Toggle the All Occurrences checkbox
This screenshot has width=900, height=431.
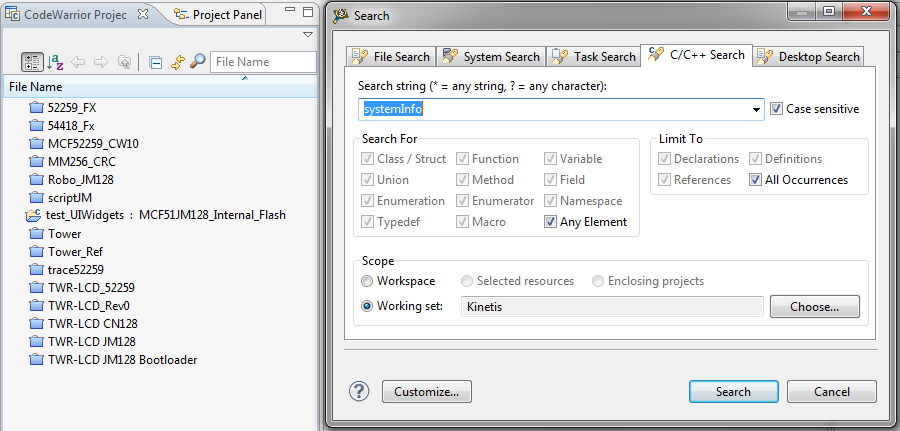[756, 180]
